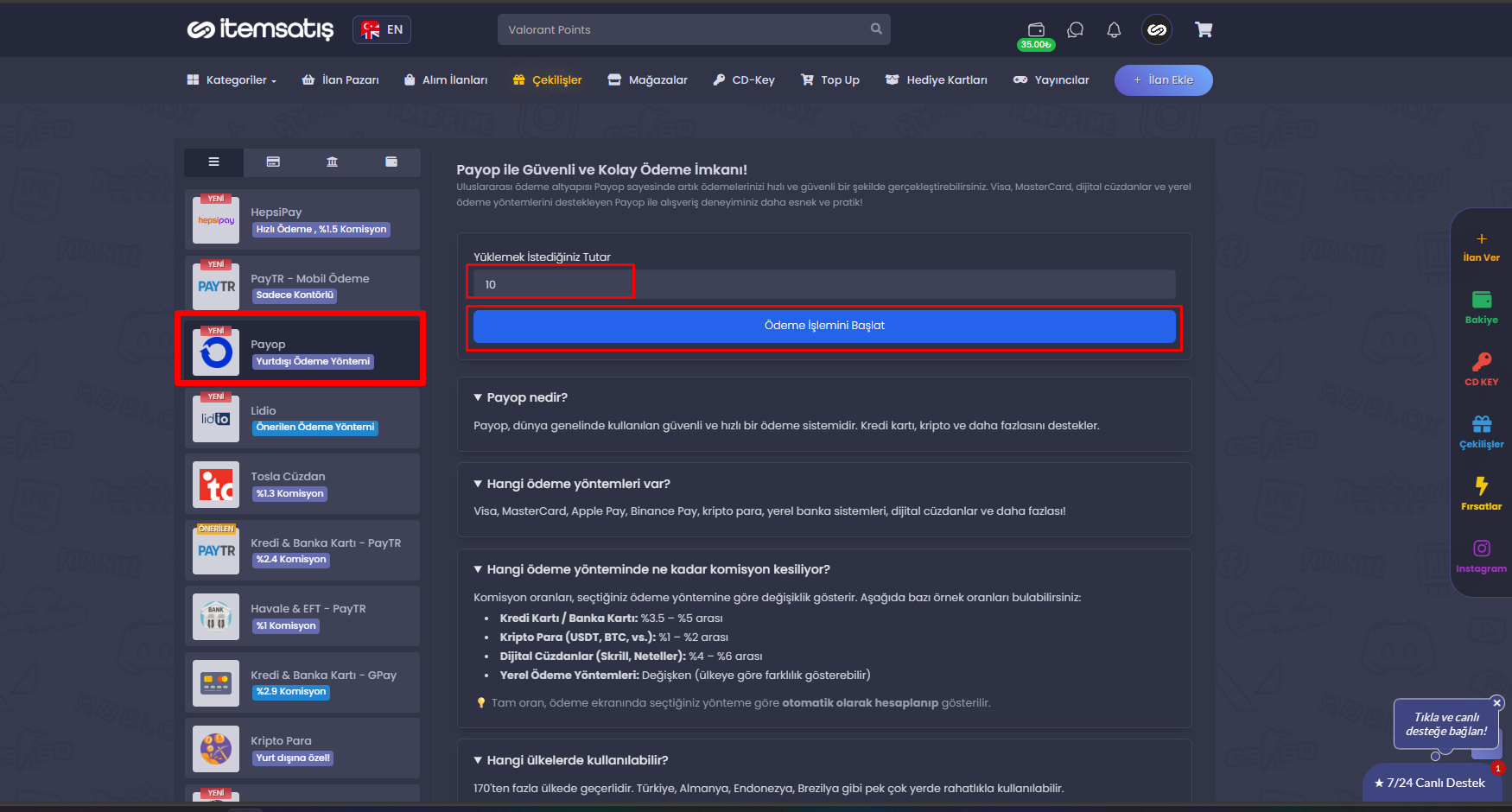The height and width of the screenshot is (812, 1512).
Task: Click the GPay card icon
Action: coord(216,682)
